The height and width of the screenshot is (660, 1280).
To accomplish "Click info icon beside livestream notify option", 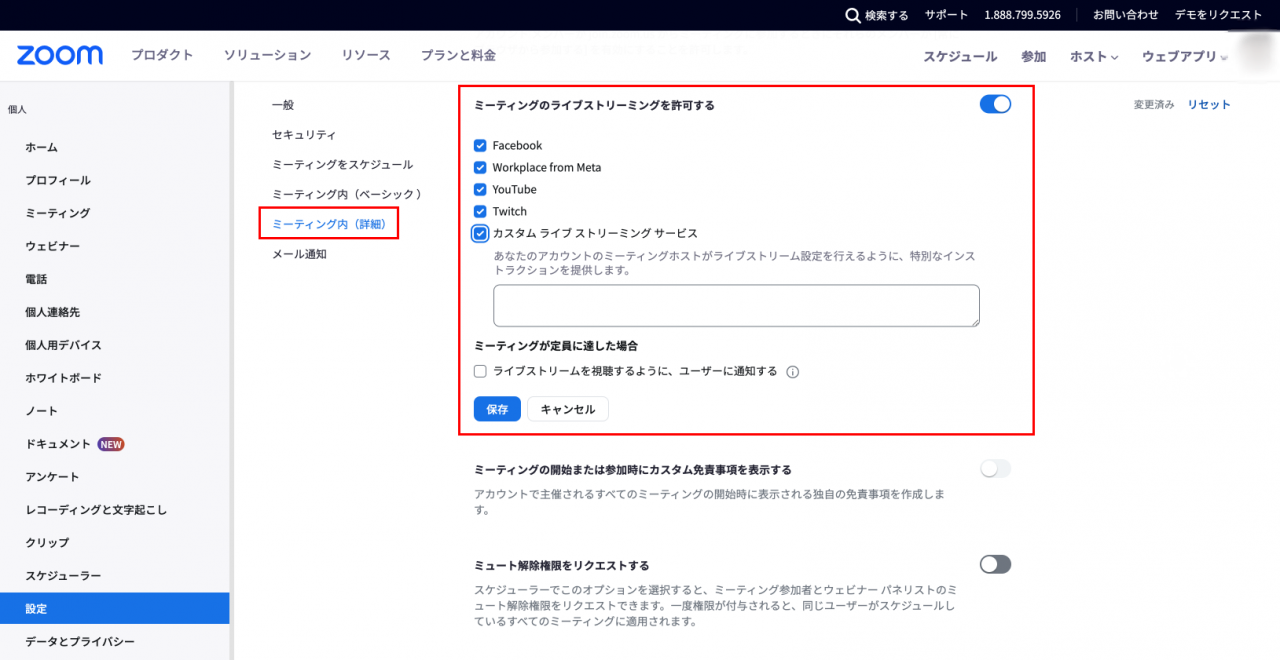I will coord(792,372).
